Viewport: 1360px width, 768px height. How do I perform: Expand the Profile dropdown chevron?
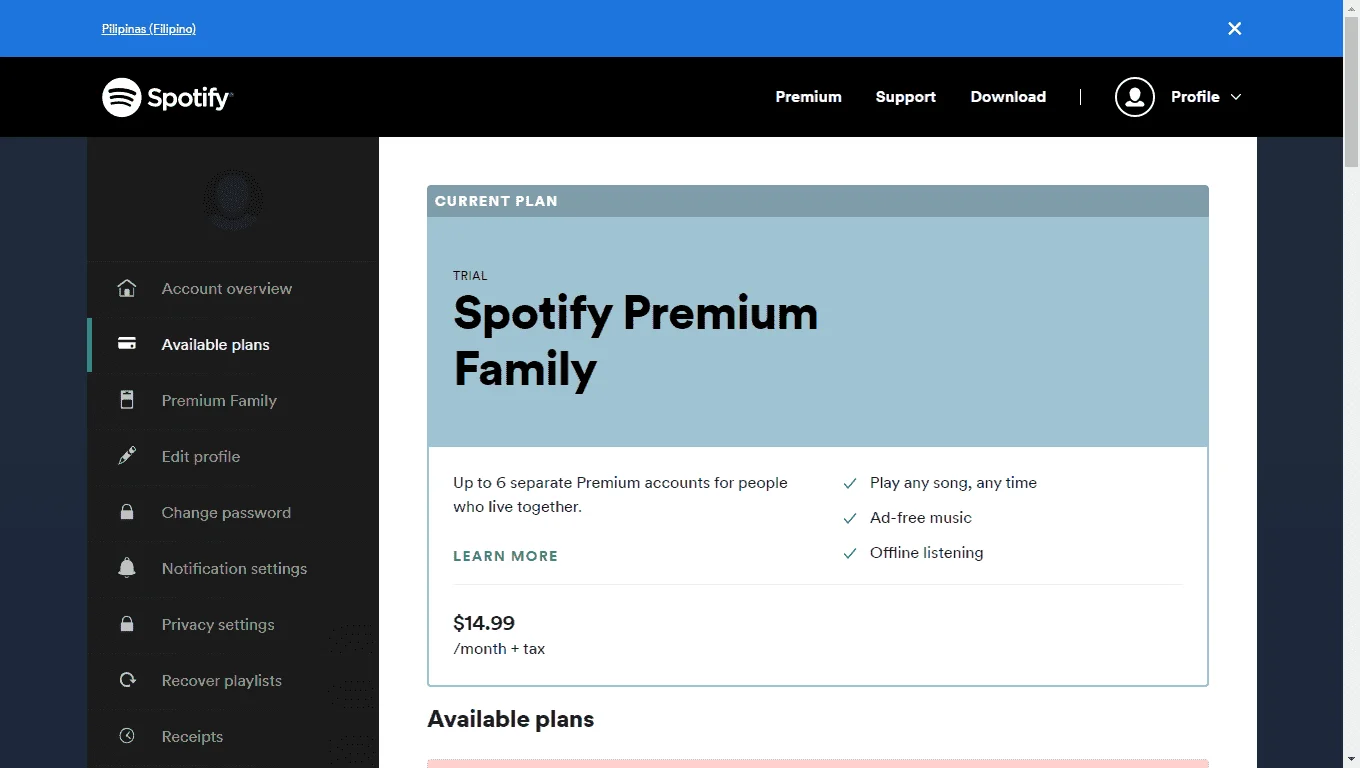click(x=1236, y=97)
